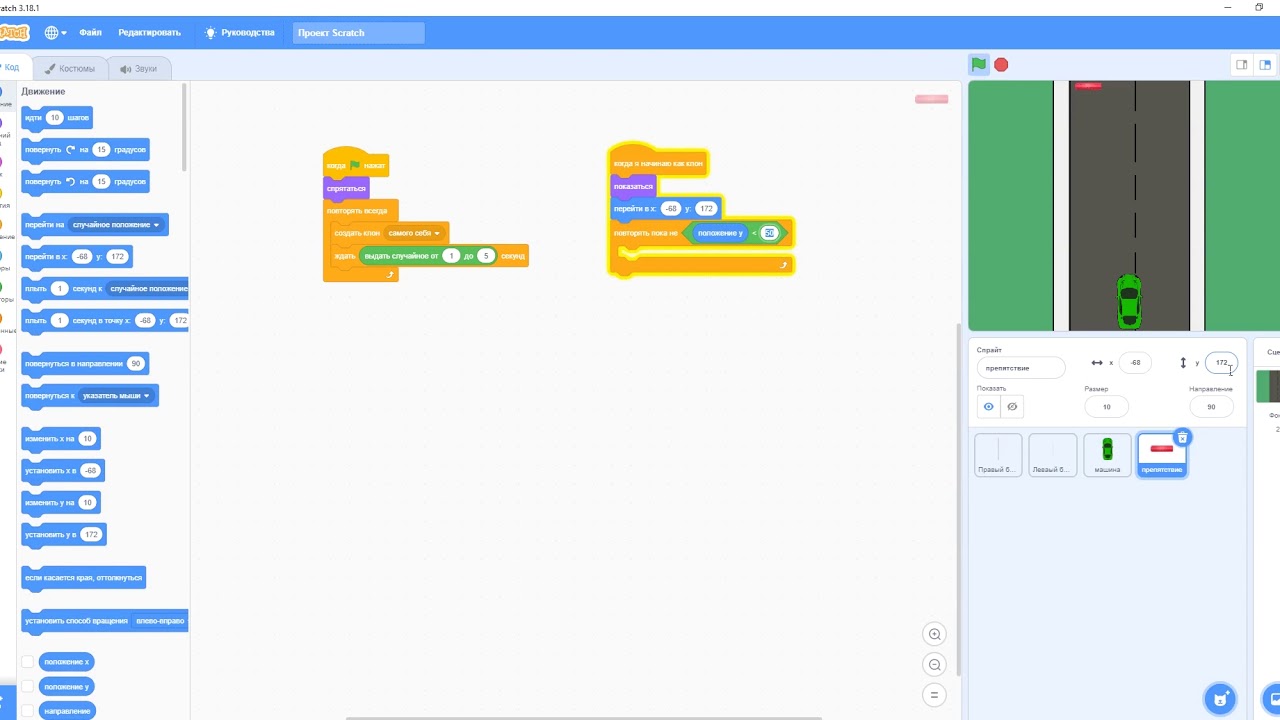Click the спрятаться block in script
This screenshot has width=1280, height=720.
pyautogui.click(x=346, y=188)
